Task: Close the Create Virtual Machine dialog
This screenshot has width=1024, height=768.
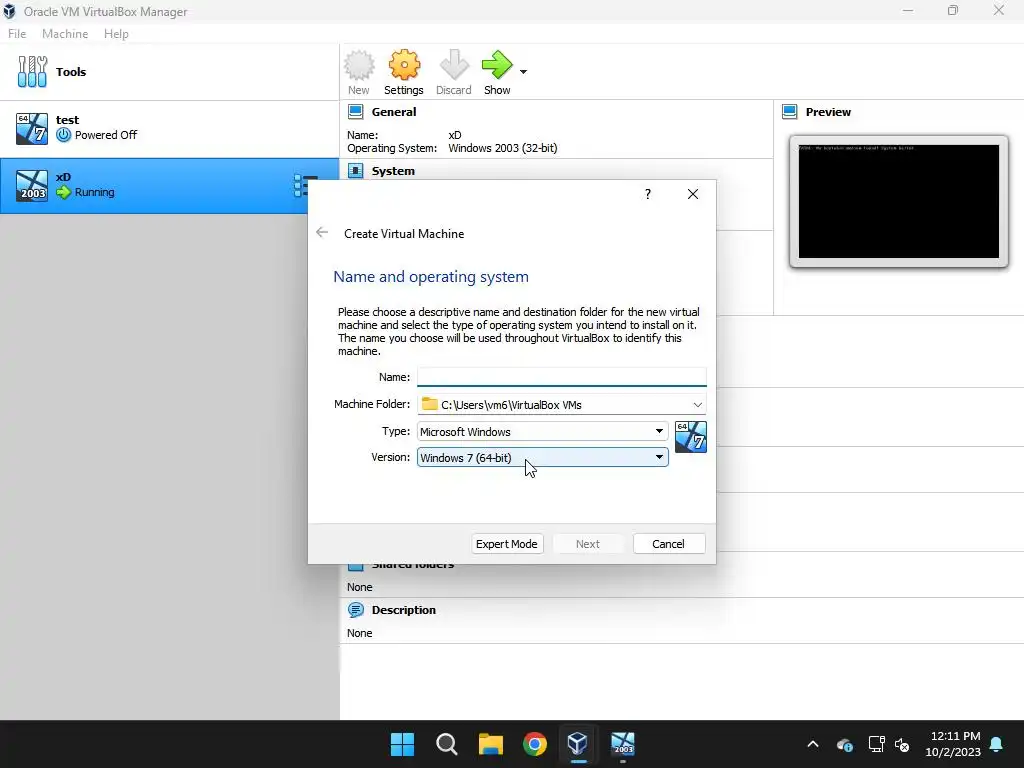Action: click(x=693, y=194)
